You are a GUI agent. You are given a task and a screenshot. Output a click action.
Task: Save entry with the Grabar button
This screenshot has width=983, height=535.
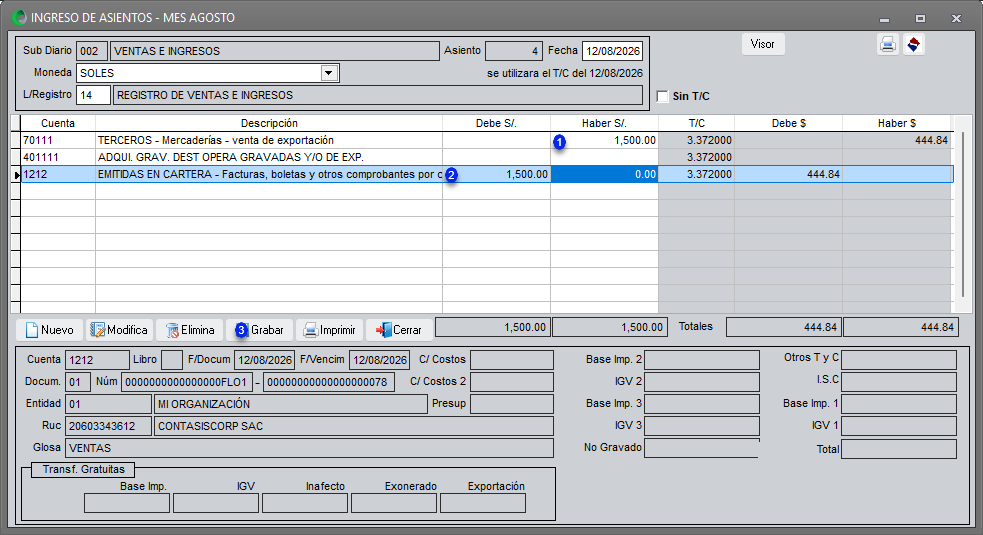coord(260,330)
